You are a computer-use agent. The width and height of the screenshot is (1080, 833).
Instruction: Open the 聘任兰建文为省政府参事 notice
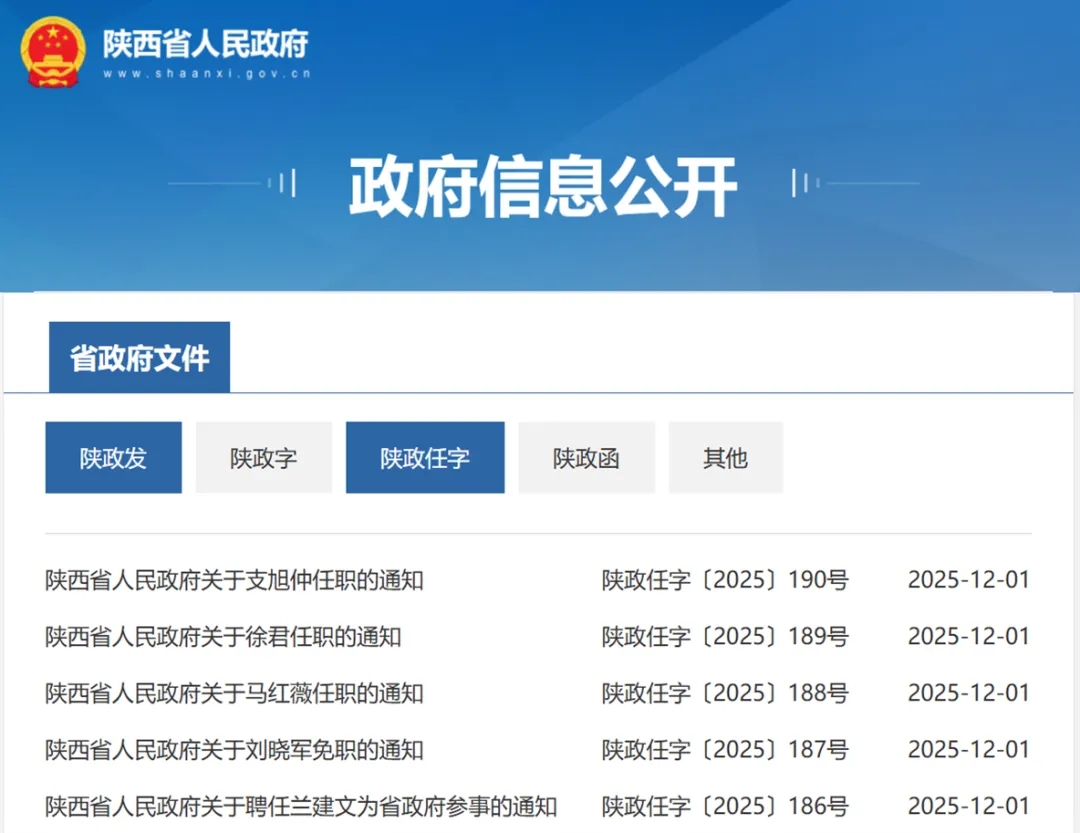(301, 806)
